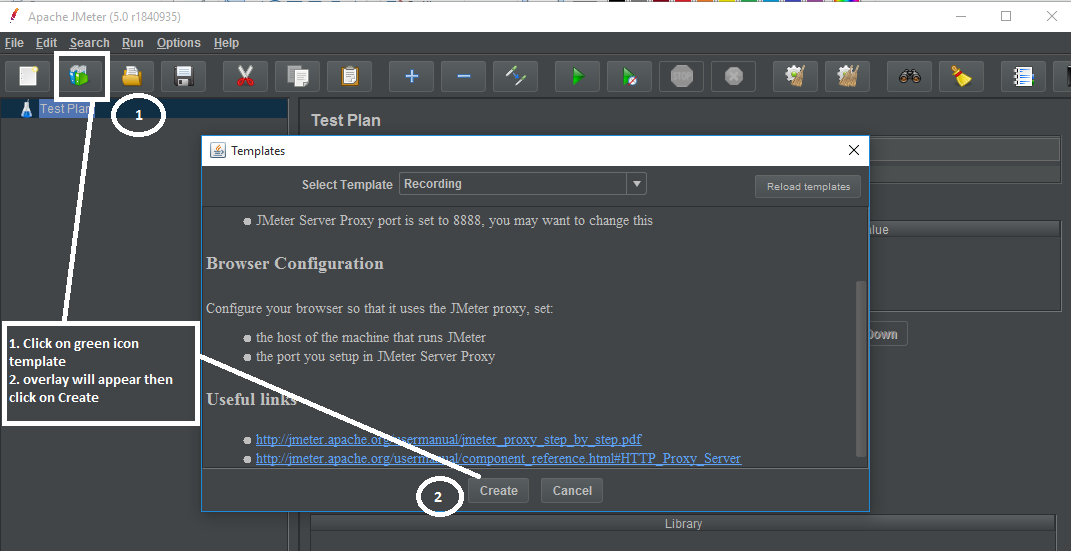Select Test Plan tree node
Image resolution: width=1071 pixels, height=551 pixels.
64,109
